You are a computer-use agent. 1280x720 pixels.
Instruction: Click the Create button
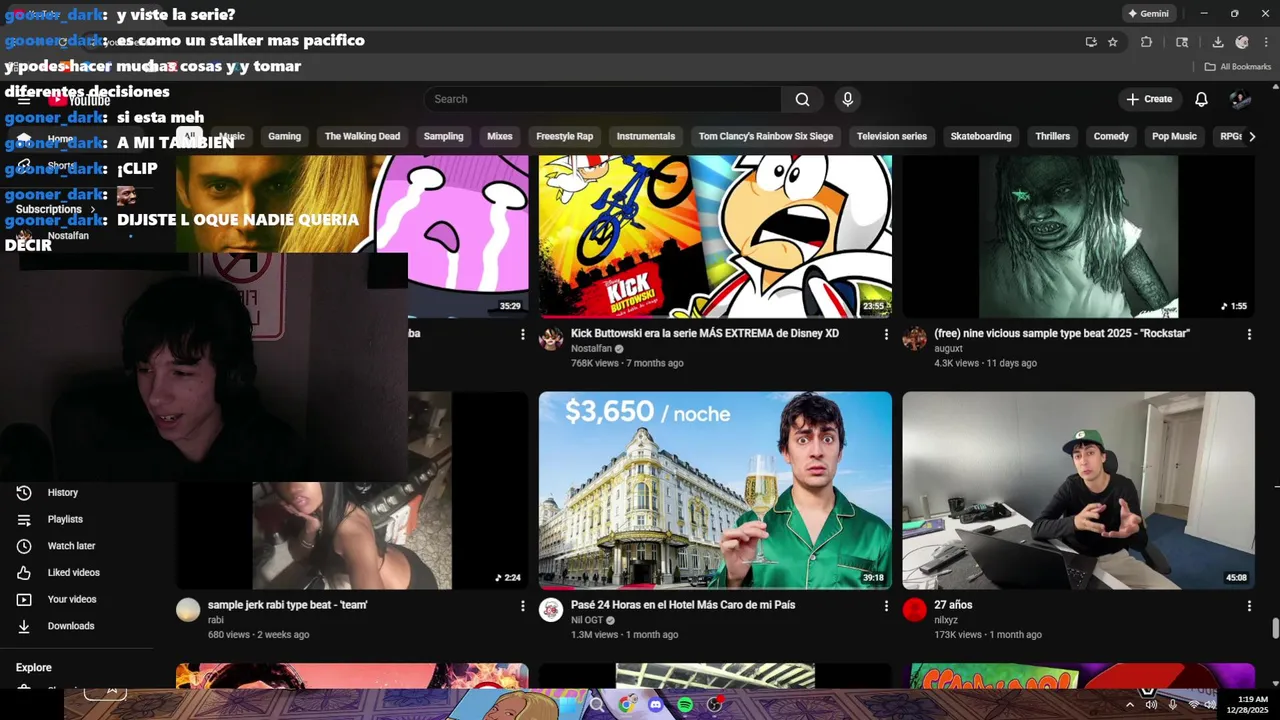click(x=1149, y=99)
